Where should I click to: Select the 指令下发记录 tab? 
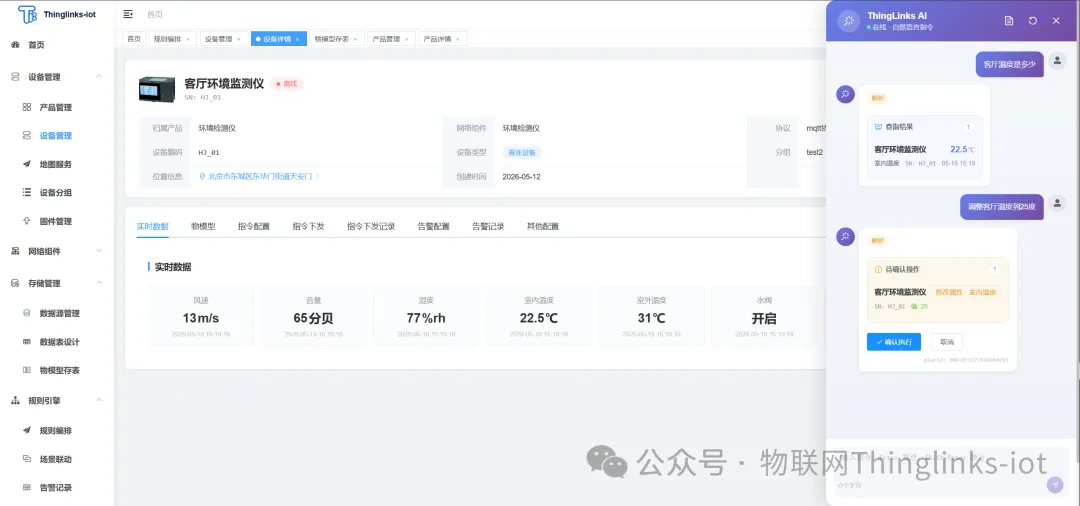(371, 226)
